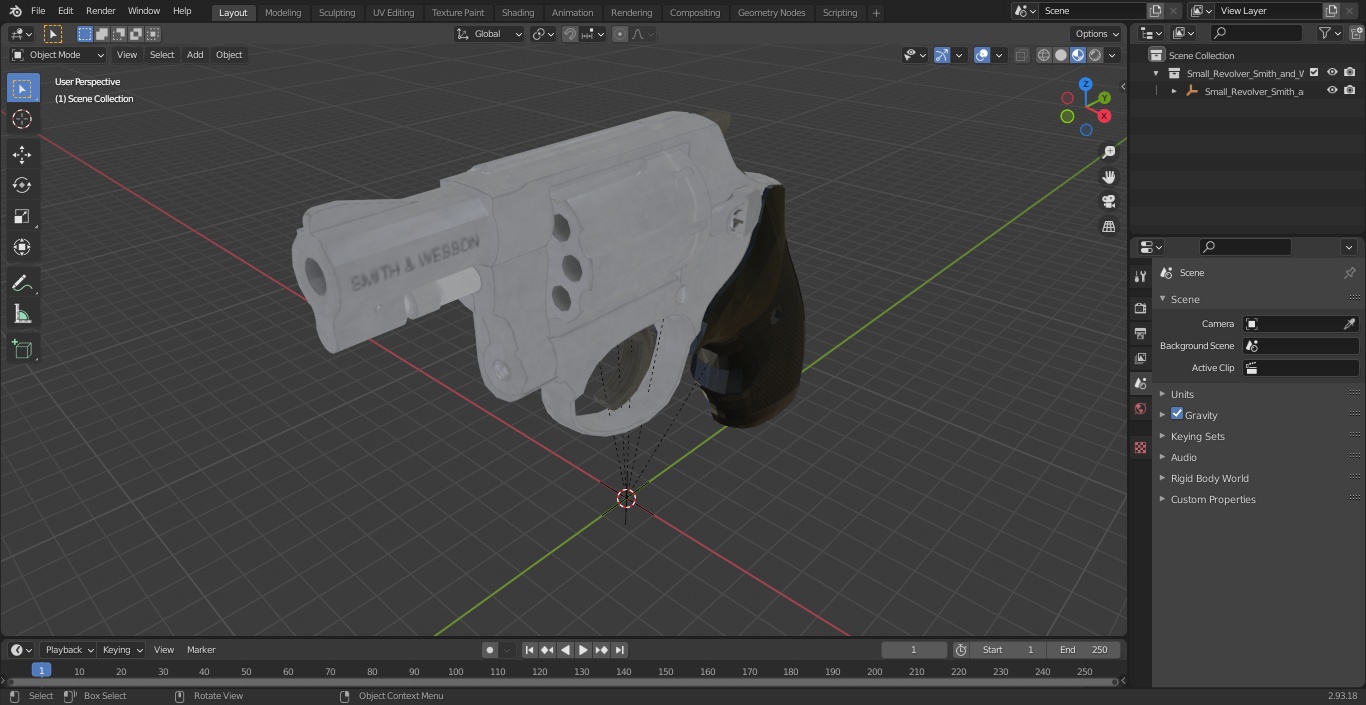Open the Output properties tab
Image resolution: width=1366 pixels, height=705 pixels.
click(x=1140, y=333)
